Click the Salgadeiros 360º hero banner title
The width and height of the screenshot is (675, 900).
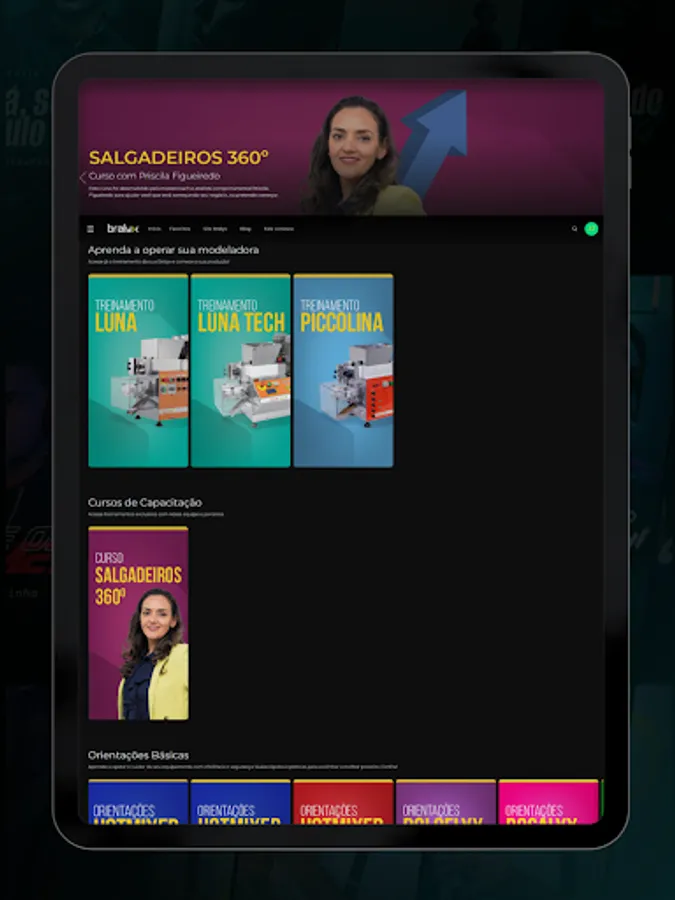point(179,157)
